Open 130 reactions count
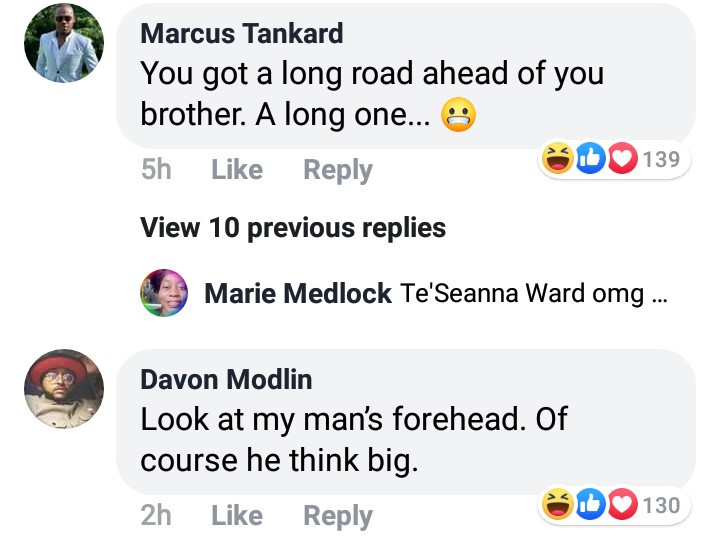 coord(661,505)
